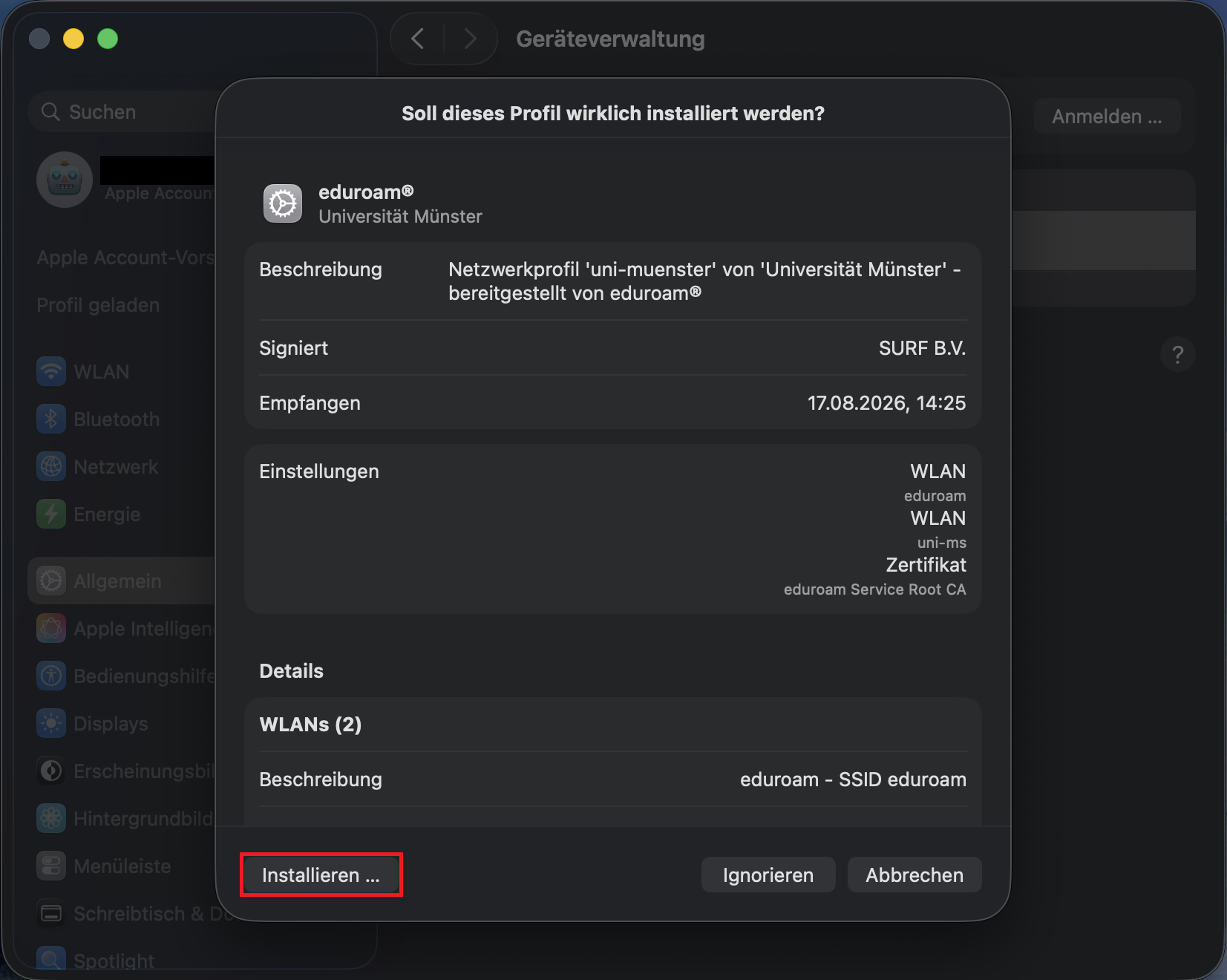Image resolution: width=1227 pixels, height=980 pixels.
Task: Click the Bedienungshilfen accessibility icon
Action: pyautogui.click(x=51, y=676)
